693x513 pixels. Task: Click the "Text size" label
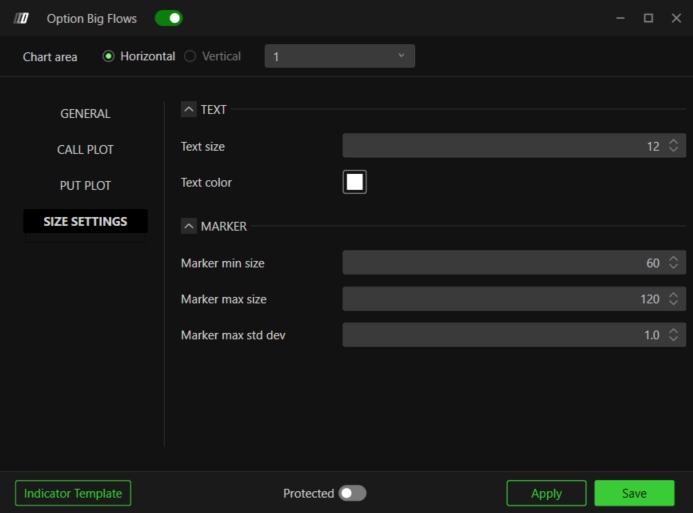point(203,146)
